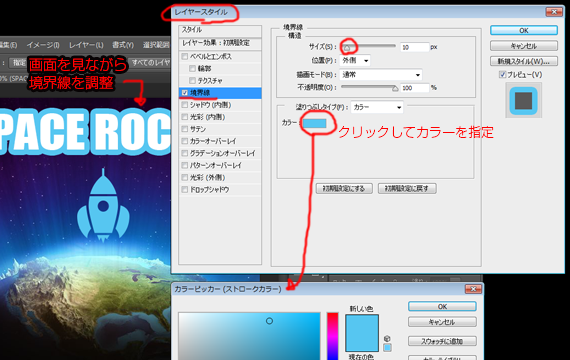Click OK in the color picker dialog
The width and height of the screenshot is (570, 360).
[442, 307]
